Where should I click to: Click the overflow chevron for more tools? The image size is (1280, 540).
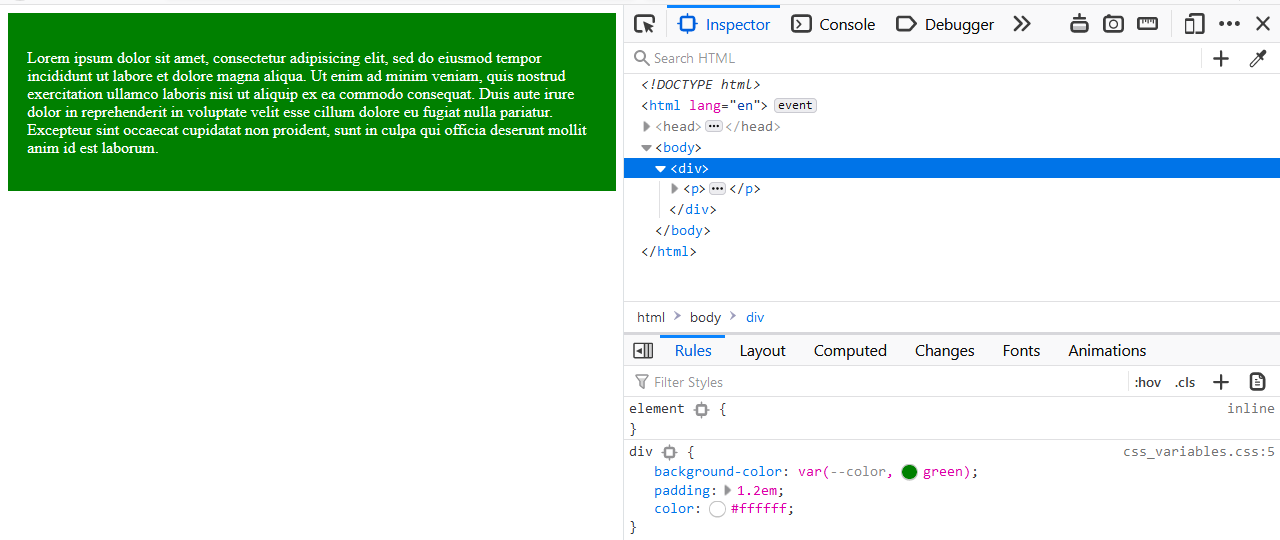click(x=1021, y=24)
